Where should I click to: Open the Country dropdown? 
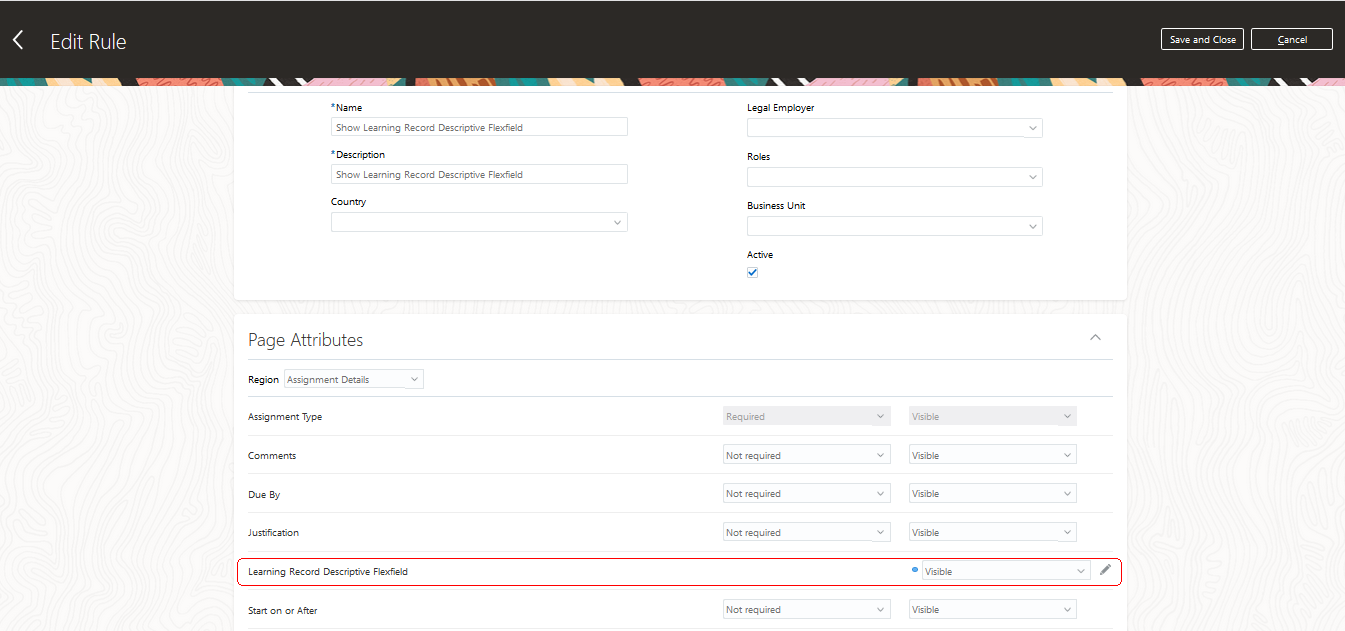(x=479, y=222)
